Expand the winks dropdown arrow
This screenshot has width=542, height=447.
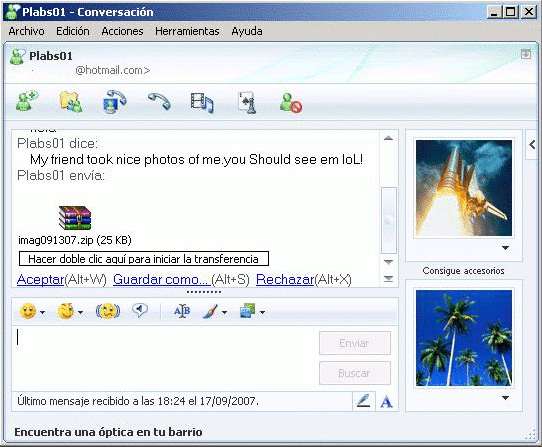80,312
